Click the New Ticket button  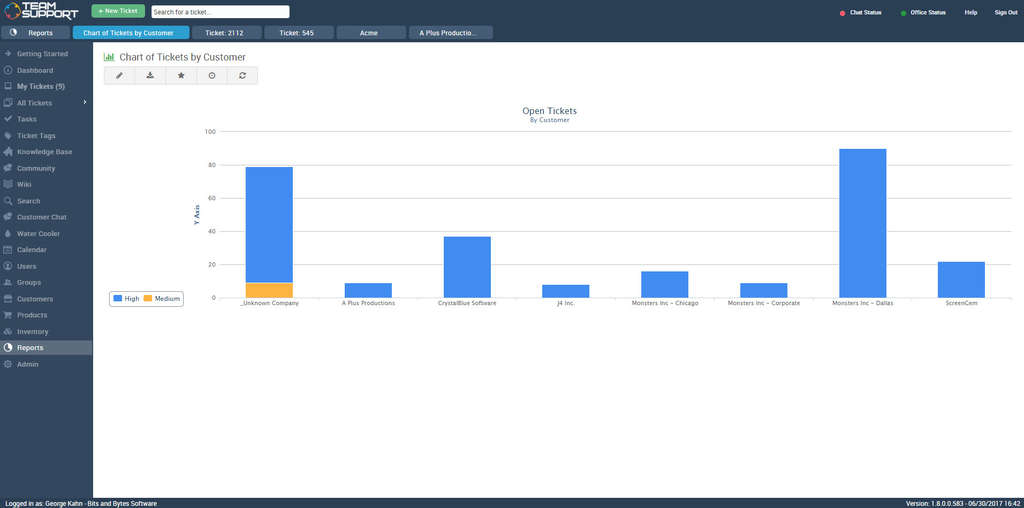pyautogui.click(x=118, y=11)
